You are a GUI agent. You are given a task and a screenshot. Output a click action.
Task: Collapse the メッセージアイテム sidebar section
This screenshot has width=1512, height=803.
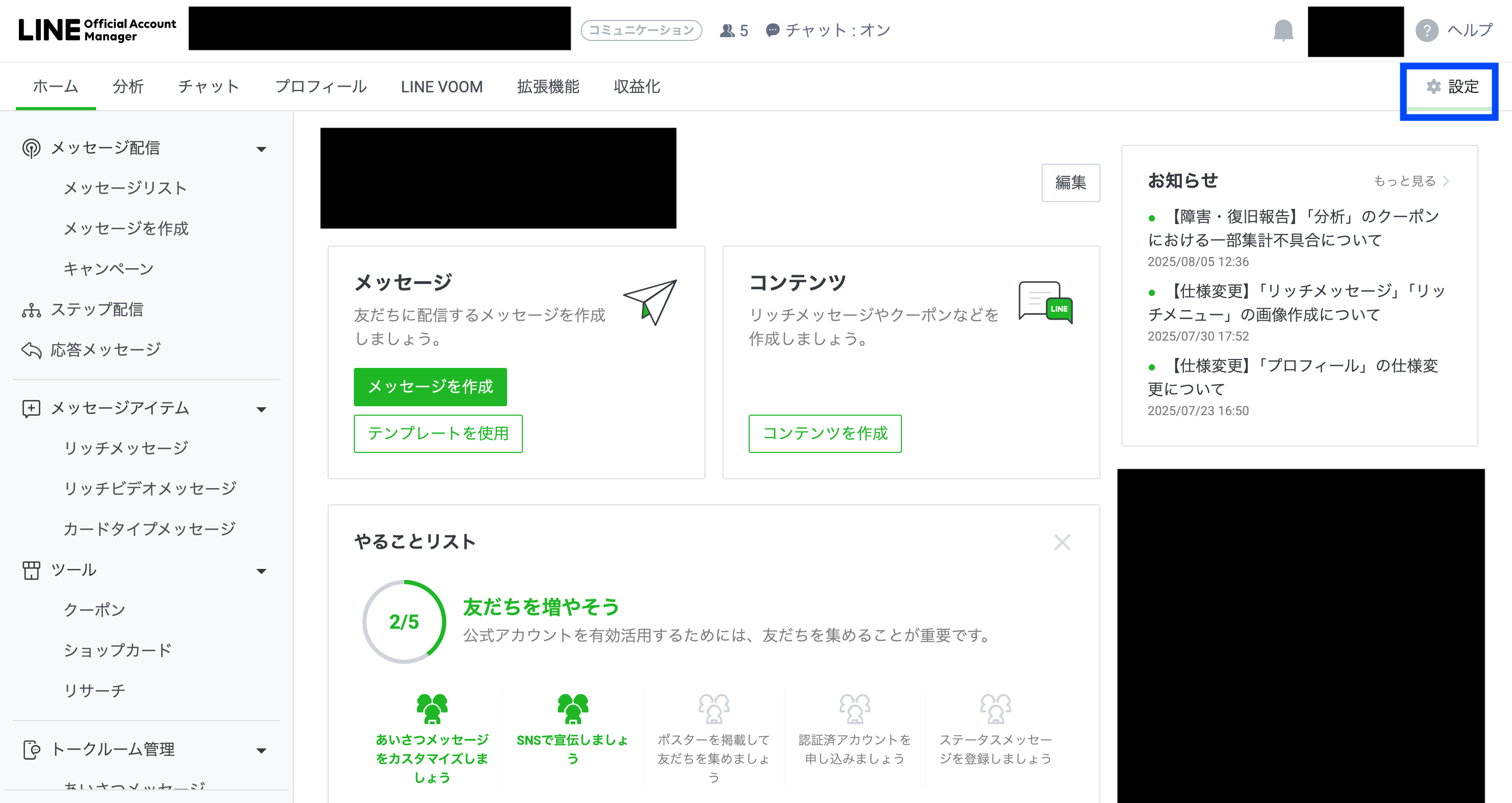261,409
